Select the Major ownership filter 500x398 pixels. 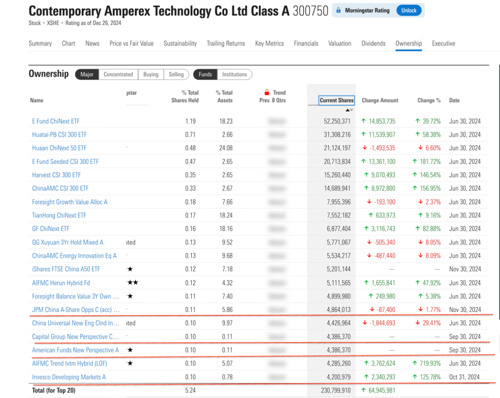[87, 74]
